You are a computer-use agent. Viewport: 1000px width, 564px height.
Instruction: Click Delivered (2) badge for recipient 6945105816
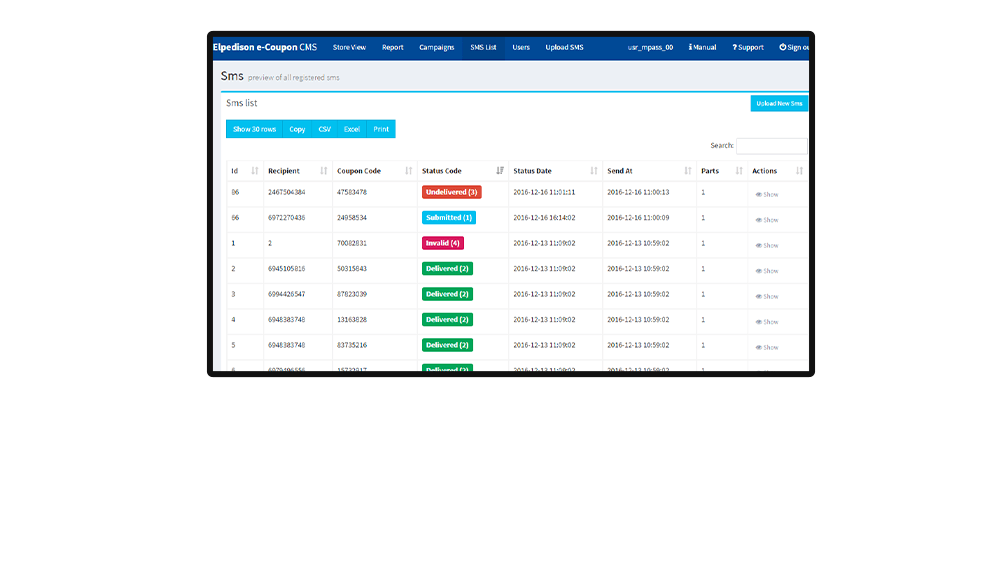tap(447, 269)
